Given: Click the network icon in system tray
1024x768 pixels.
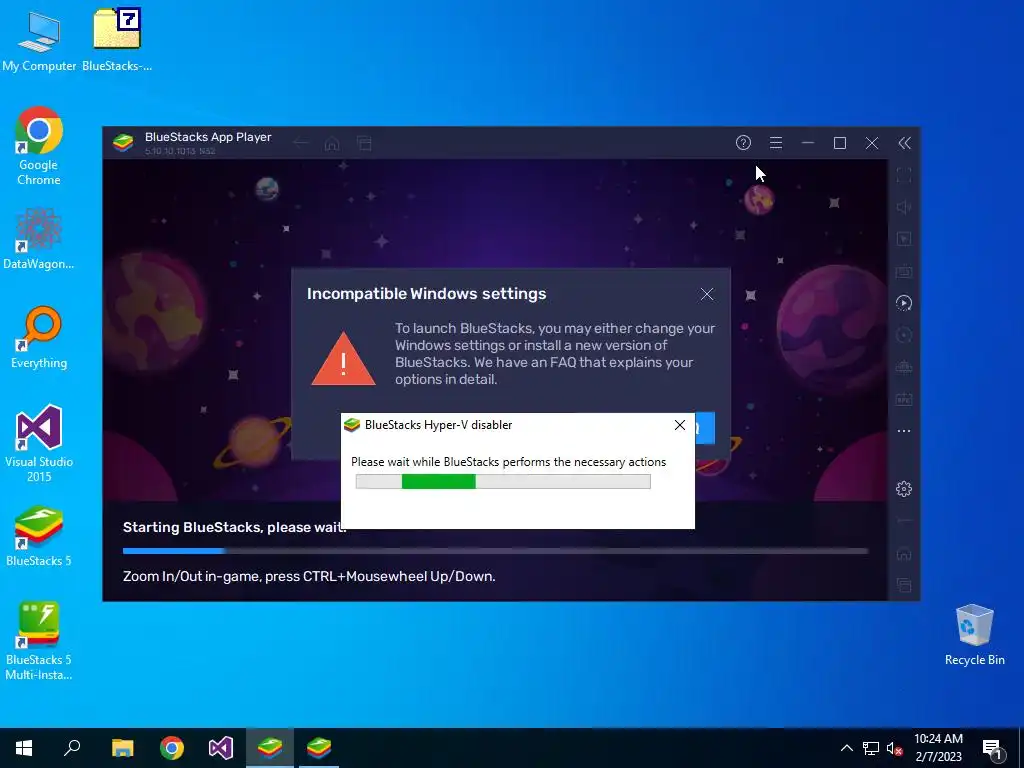Looking at the screenshot, I should point(871,748).
